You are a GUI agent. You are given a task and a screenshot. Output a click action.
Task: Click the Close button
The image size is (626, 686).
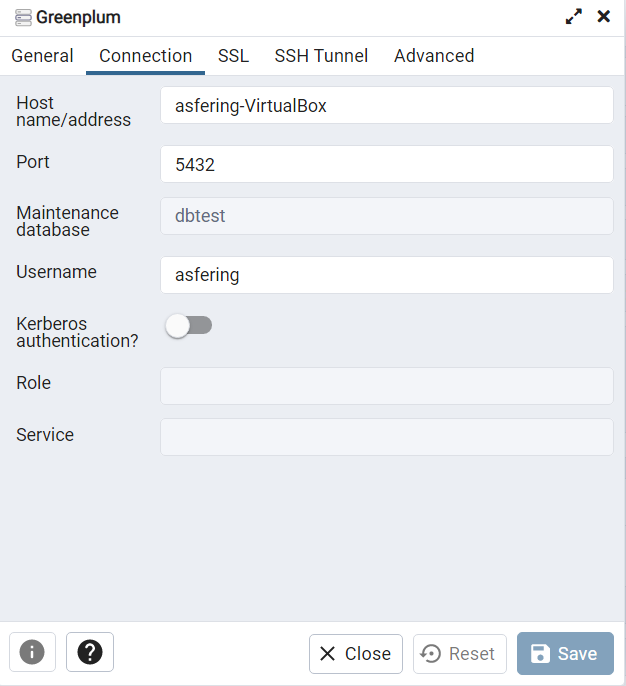click(x=356, y=654)
